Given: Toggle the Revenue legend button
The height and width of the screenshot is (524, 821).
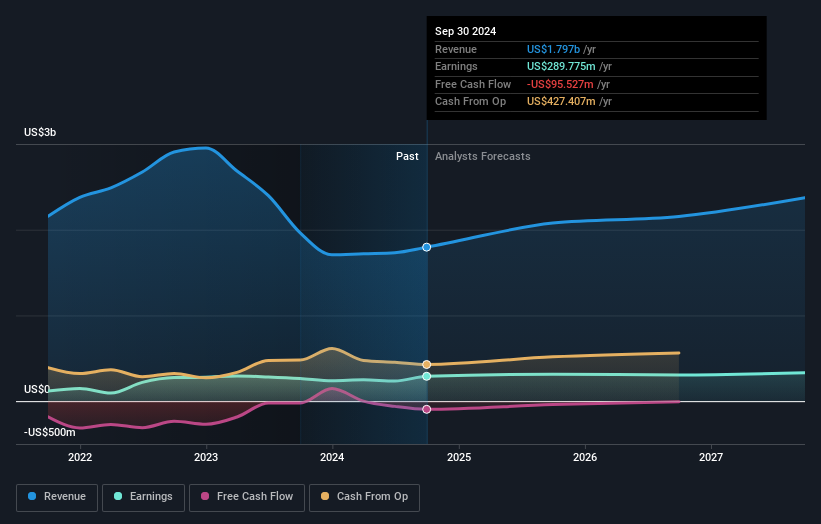Looking at the screenshot, I should (57, 497).
